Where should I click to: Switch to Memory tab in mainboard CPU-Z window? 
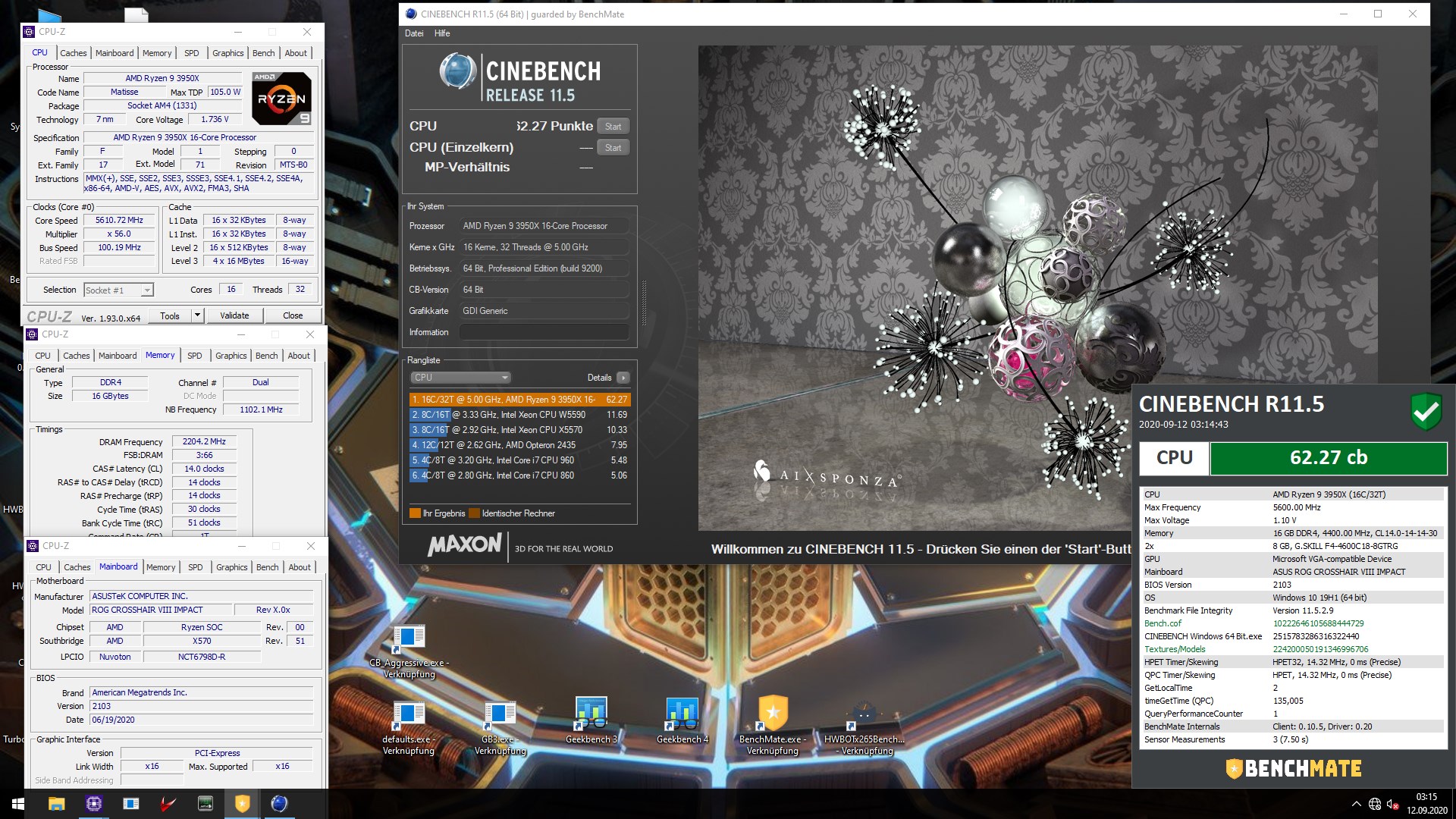coord(161,567)
